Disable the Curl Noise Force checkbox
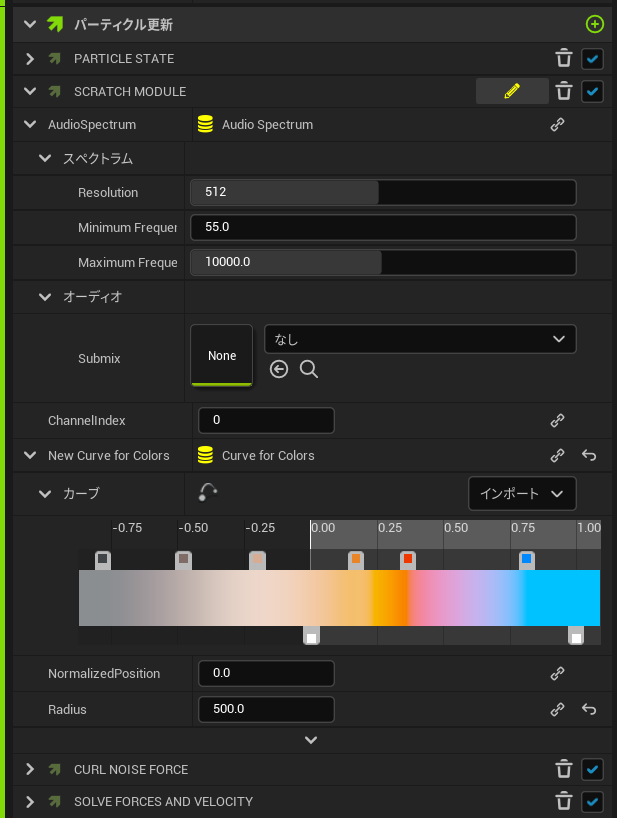This screenshot has width=617, height=818. click(x=592, y=769)
